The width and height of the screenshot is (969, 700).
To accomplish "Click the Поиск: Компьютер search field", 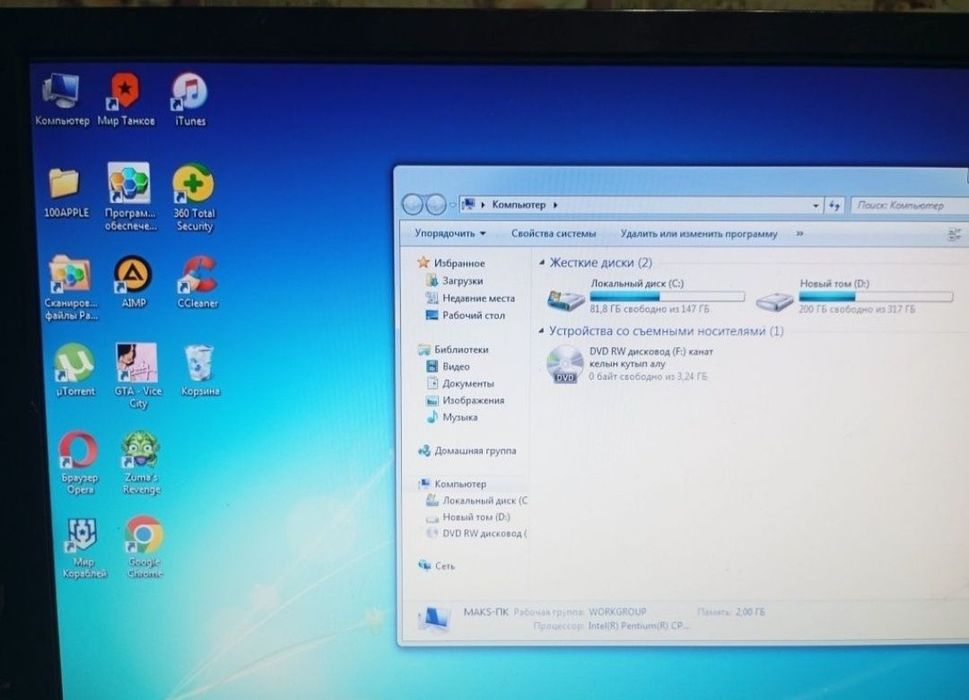I will pyautogui.click(x=908, y=205).
